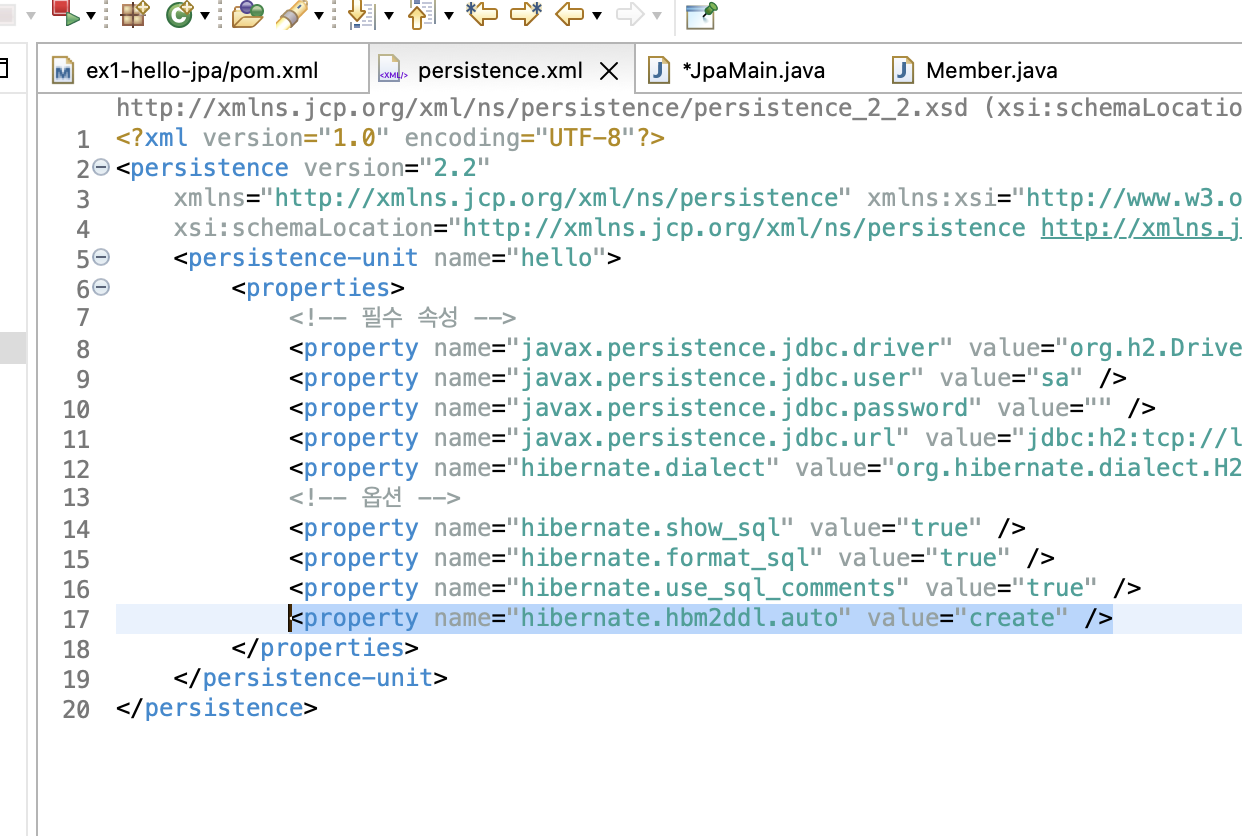Jump to the previous annotation

[421, 14]
